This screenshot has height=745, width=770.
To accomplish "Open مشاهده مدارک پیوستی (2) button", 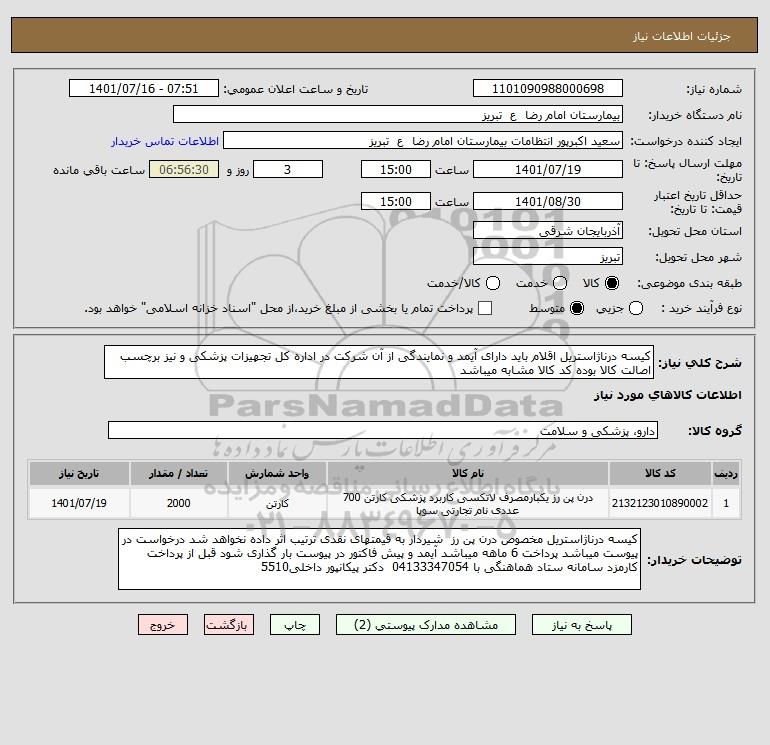I will [426, 625].
